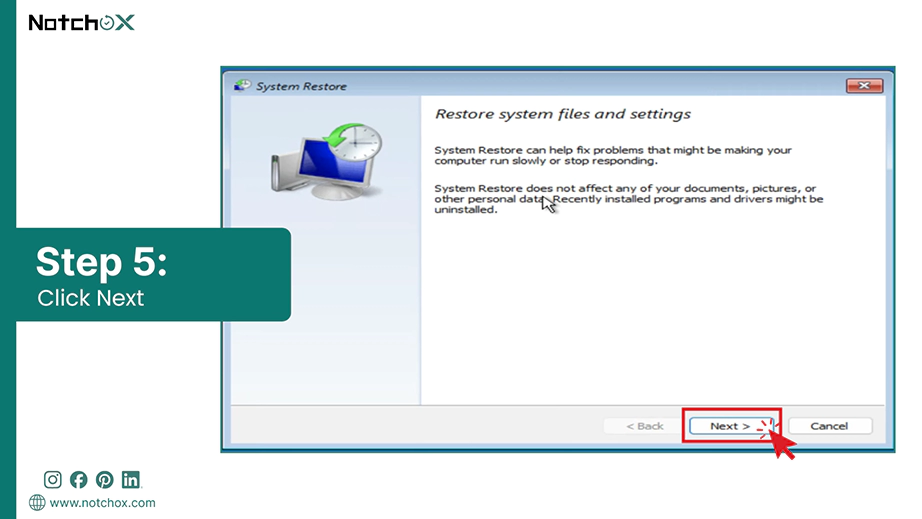Click the 'Restore system files and settings' heading
This screenshot has width=922, height=519.
(x=563, y=114)
